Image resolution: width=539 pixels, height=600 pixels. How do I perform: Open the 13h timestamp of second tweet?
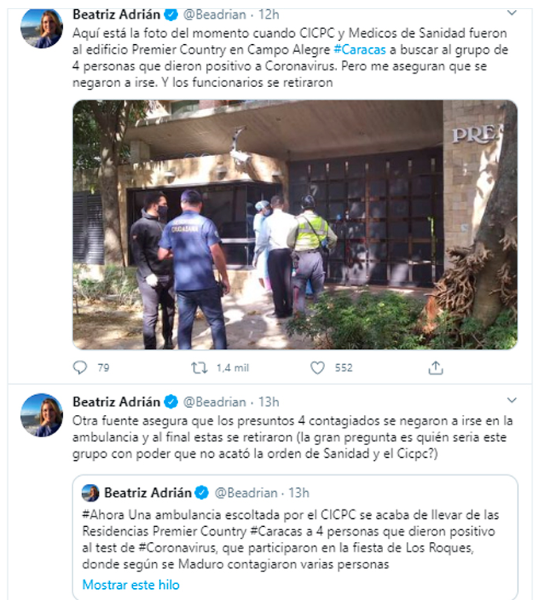[269, 402]
